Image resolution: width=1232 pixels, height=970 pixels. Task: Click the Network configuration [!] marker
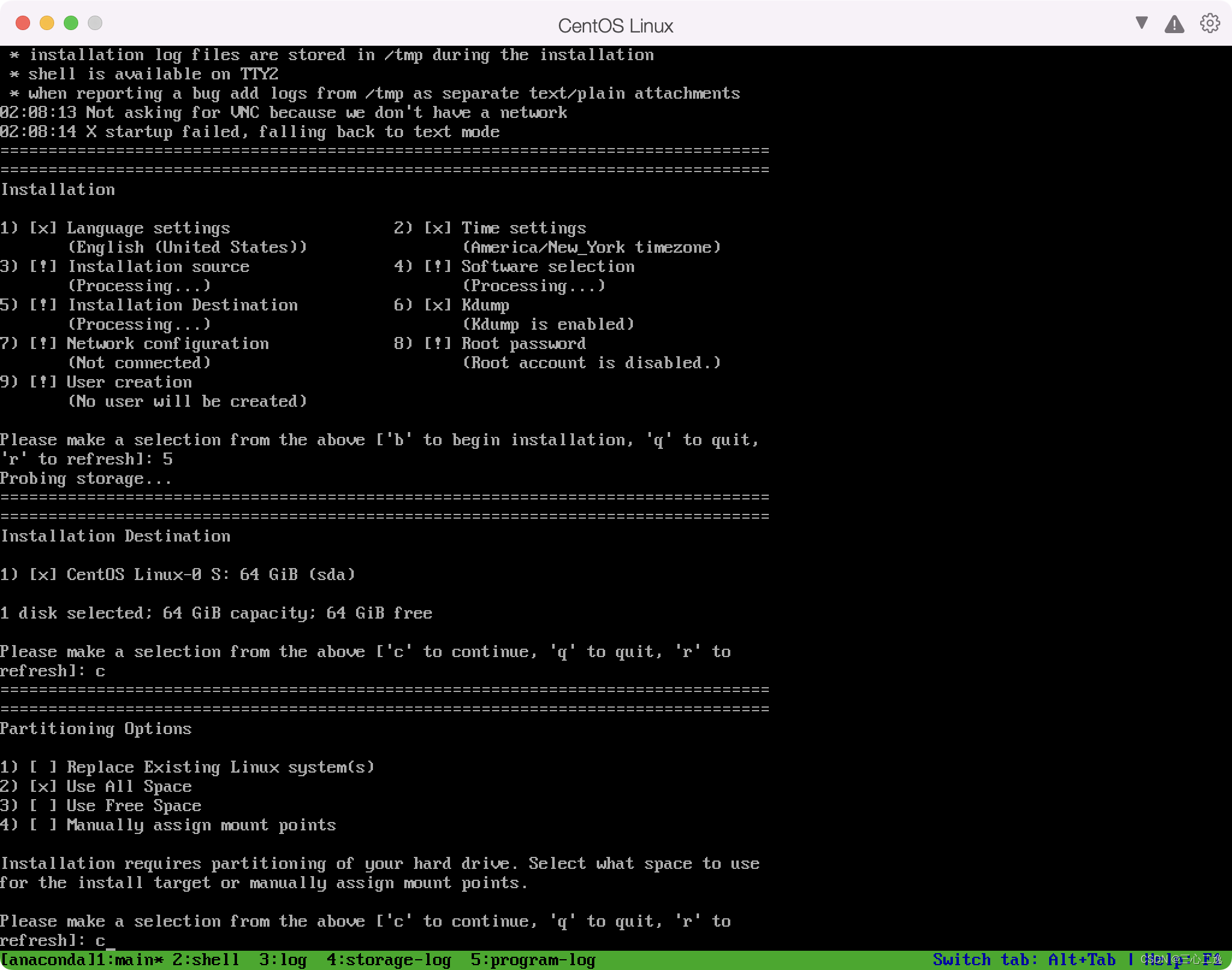[43, 344]
